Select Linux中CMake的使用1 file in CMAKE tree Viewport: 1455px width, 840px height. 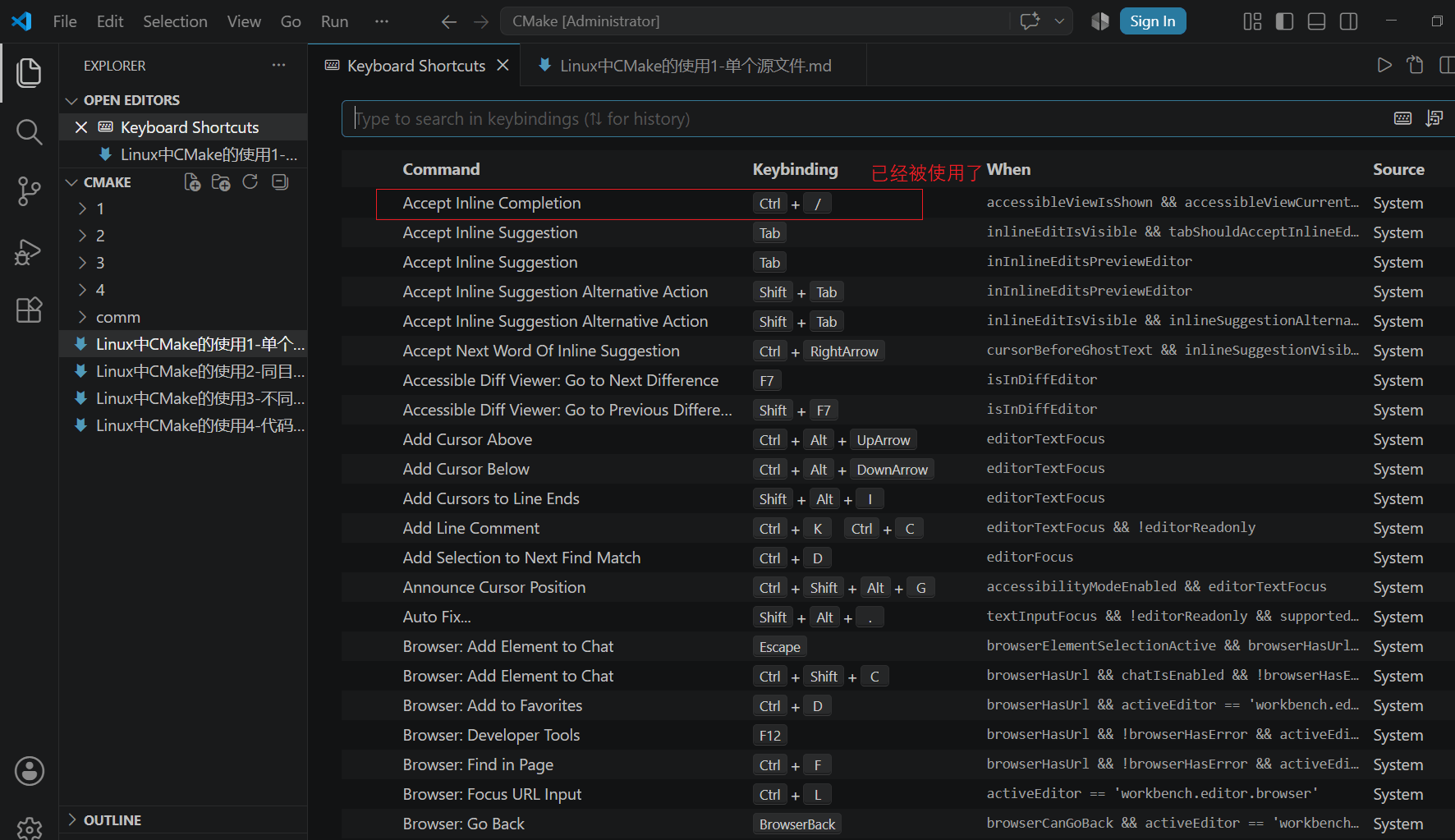pyautogui.click(x=184, y=344)
